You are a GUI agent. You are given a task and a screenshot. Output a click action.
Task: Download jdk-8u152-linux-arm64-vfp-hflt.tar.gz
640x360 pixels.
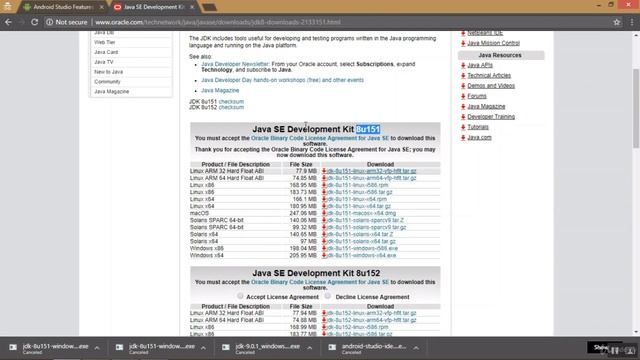click(x=371, y=320)
